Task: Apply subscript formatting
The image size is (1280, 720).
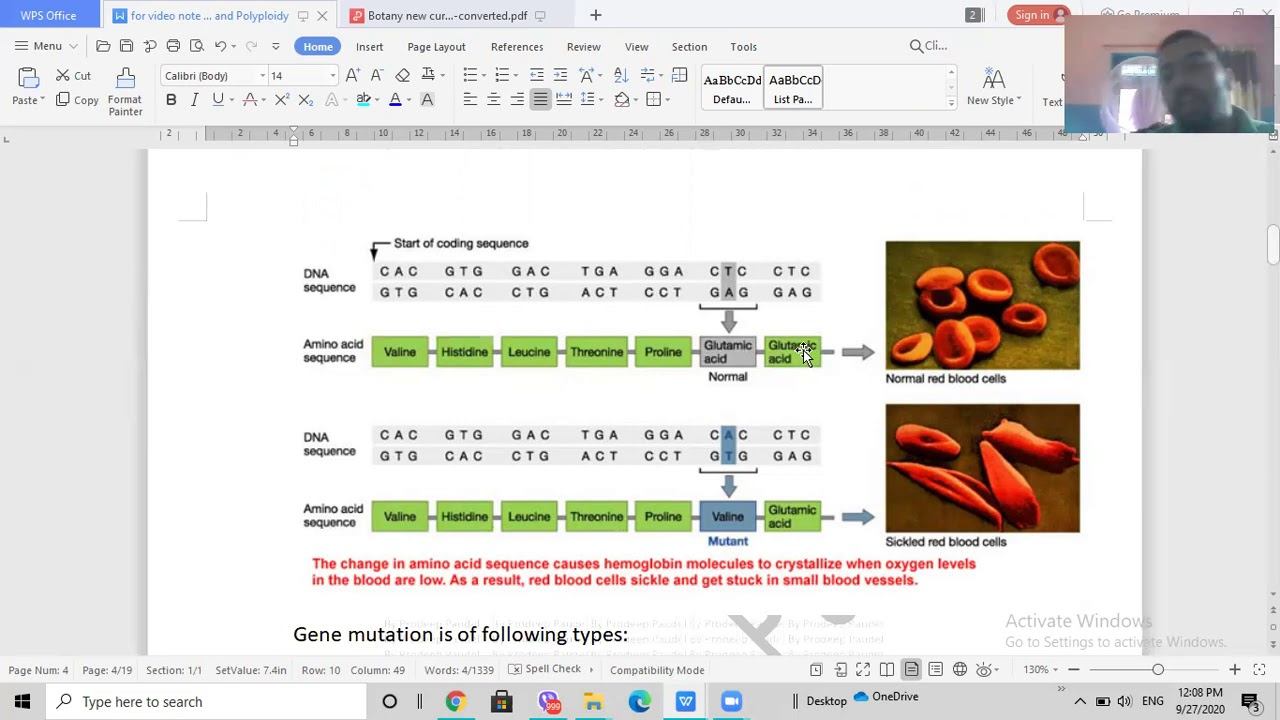Action: 306,99
